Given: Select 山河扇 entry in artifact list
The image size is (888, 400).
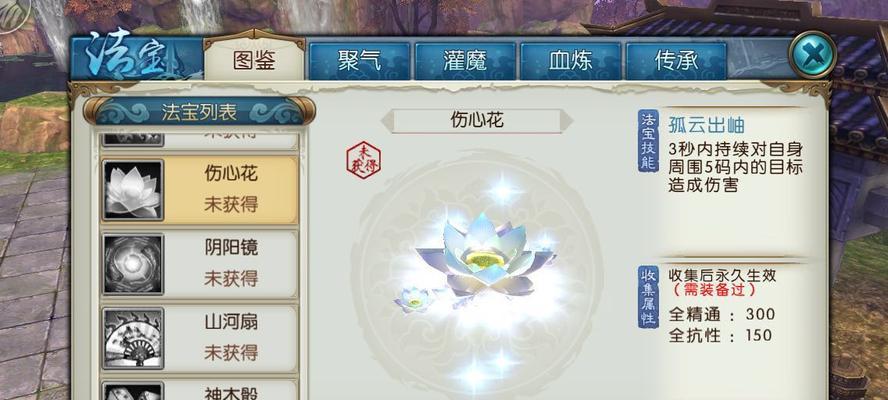Looking at the screenshot, I should point(199,338).
